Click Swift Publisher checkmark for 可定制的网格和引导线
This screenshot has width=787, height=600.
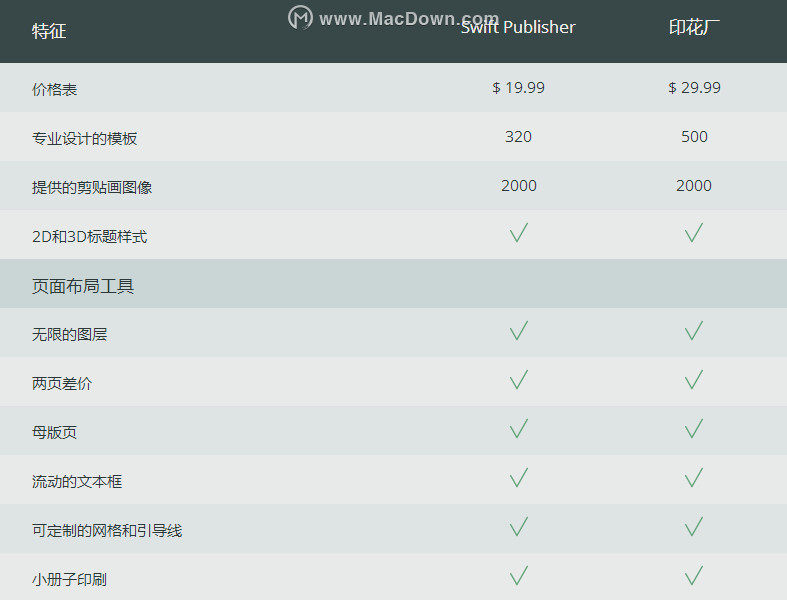[x=518, y=527]
